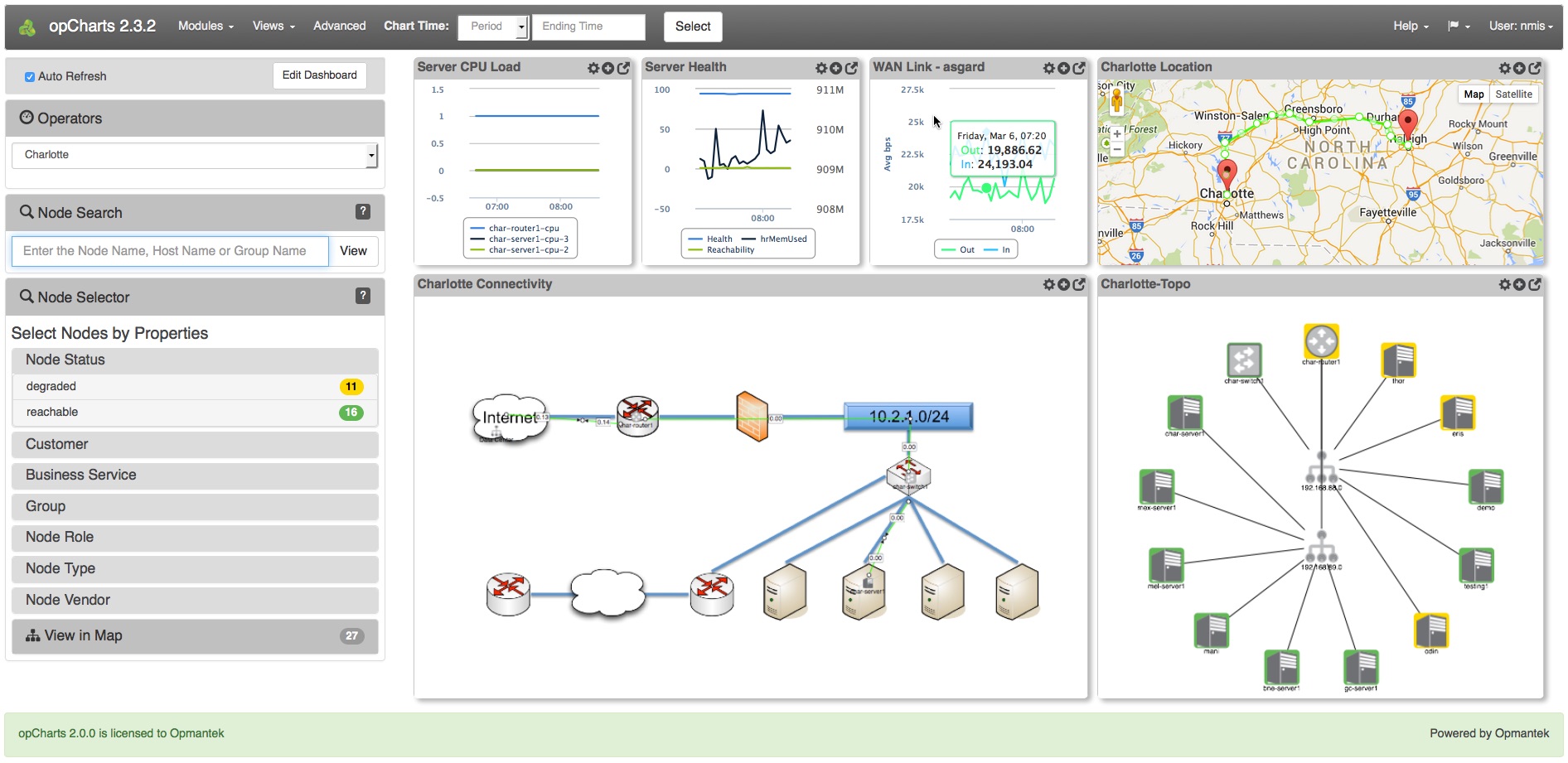Open the flag menu in navbar
1568x763 pixels.
click(1459, 26)
